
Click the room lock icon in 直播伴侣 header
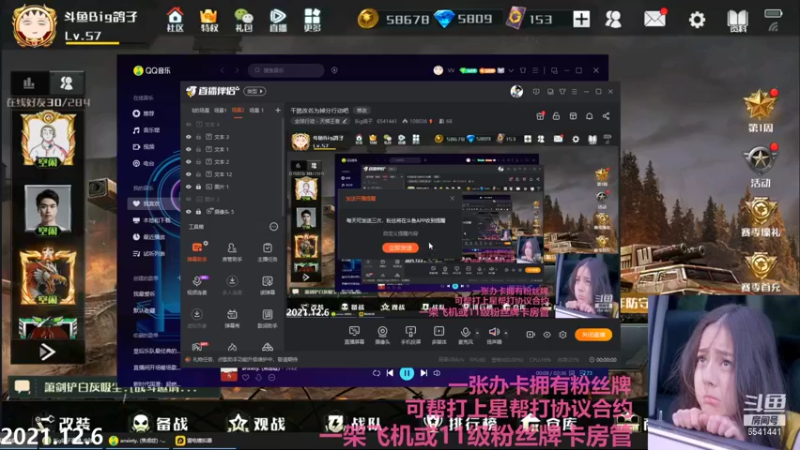click(556, 116)
